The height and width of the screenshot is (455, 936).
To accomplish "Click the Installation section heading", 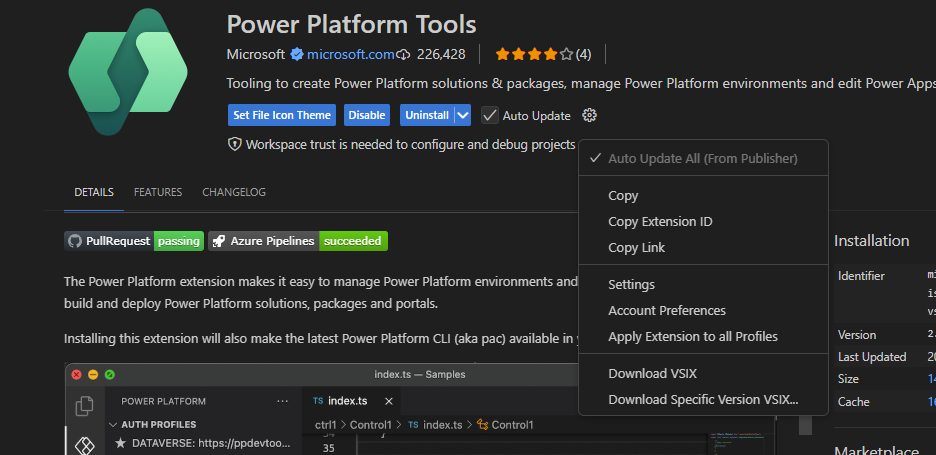I will tap(872, 241).
